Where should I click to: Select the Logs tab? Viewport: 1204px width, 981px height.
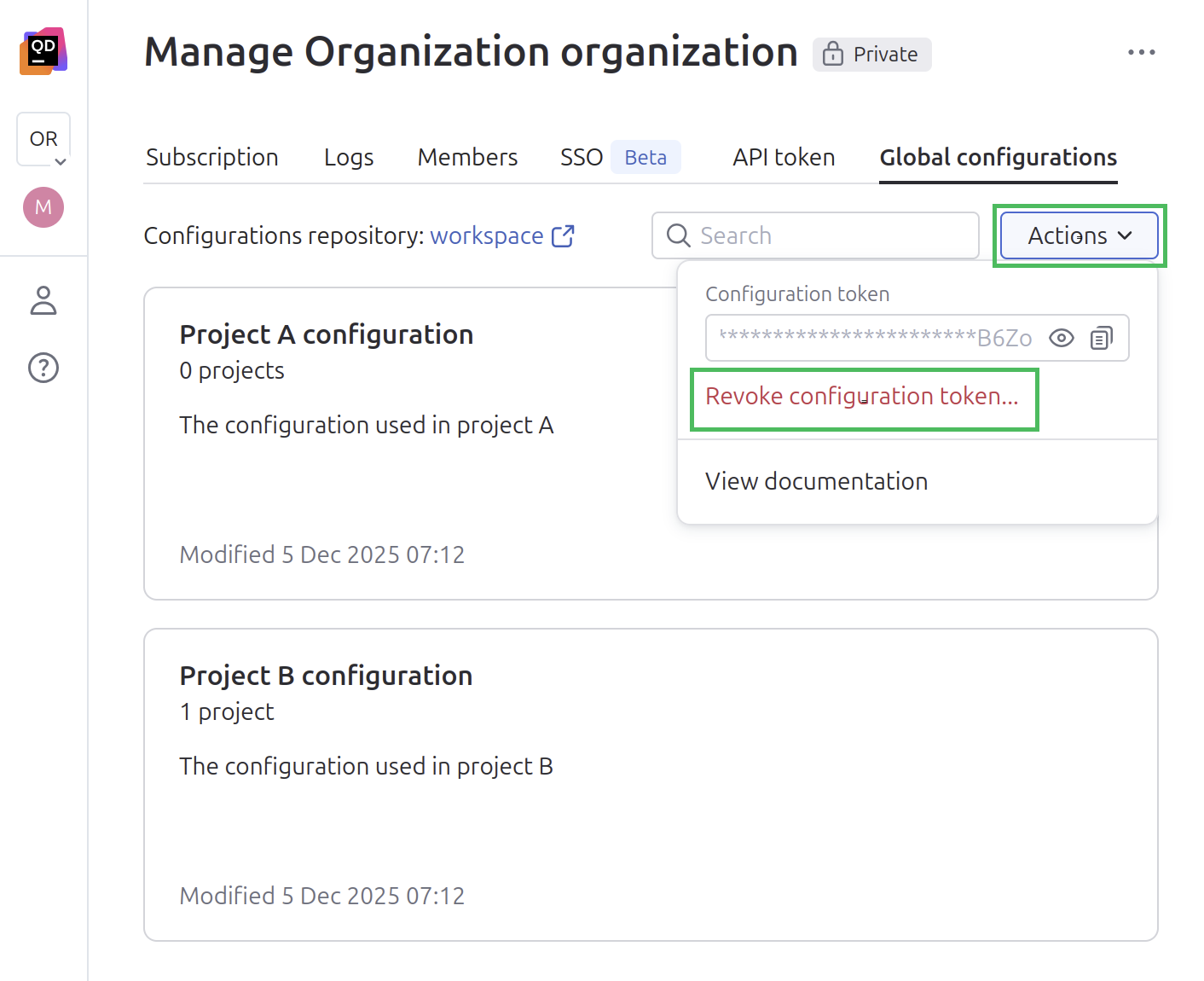348,157
